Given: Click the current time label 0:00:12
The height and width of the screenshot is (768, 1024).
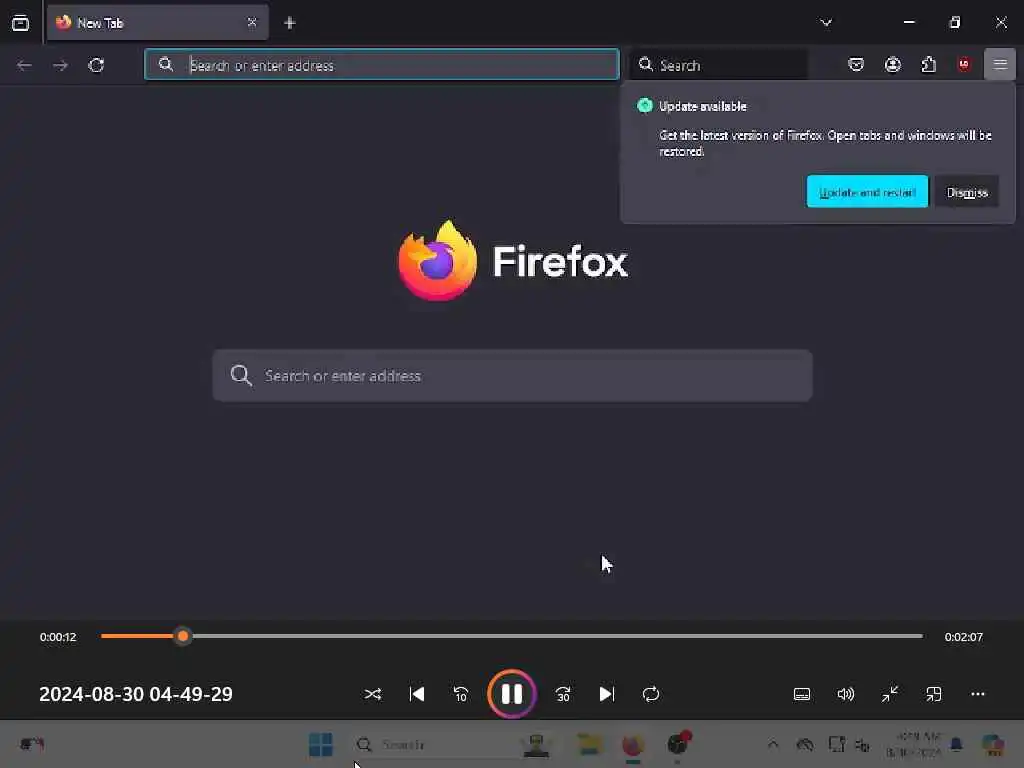Looking at the screenshot, I should coord(58,637).
